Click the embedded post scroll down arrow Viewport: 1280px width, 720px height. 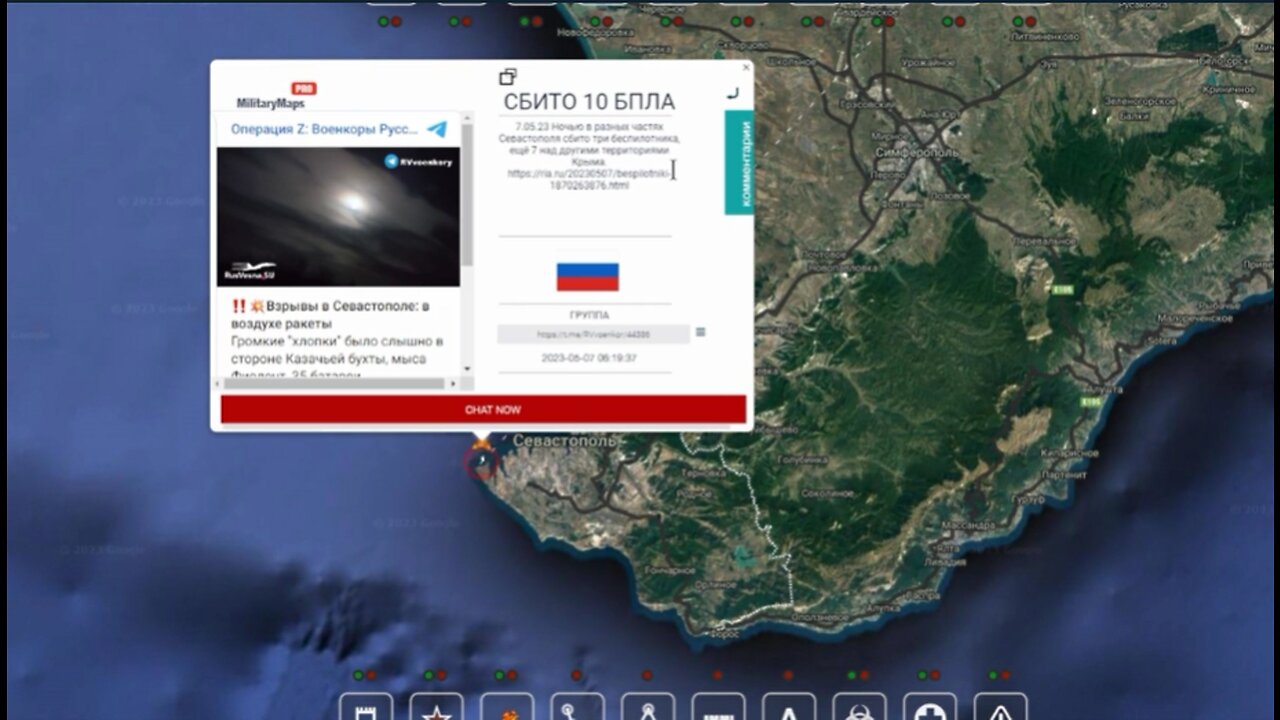(466, 369)
